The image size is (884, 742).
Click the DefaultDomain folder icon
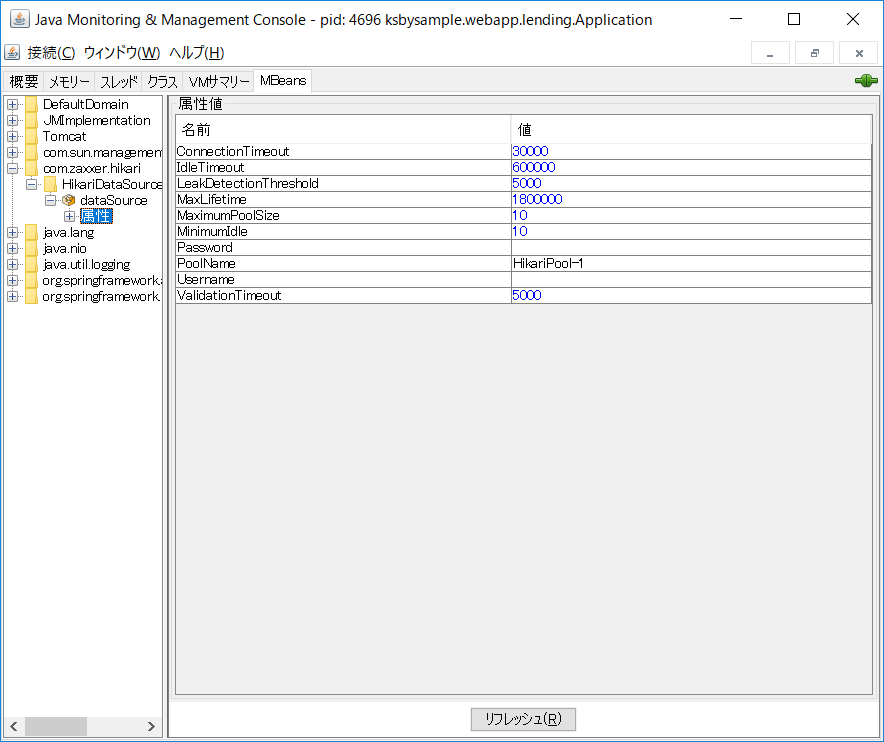point(32,104)
